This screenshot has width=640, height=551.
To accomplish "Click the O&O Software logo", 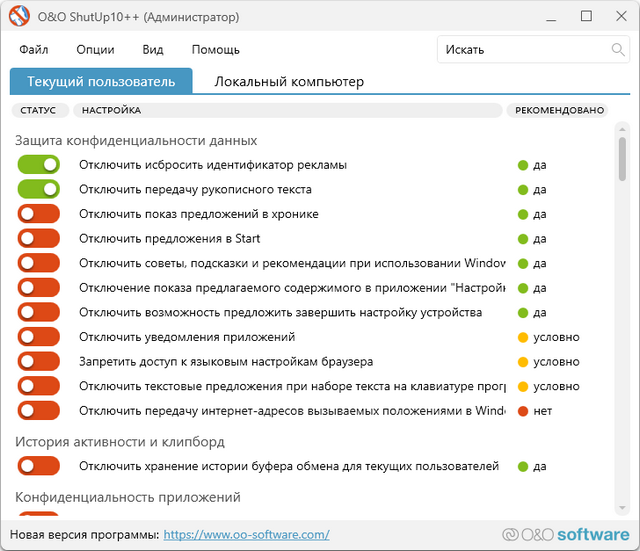I will (x=565, y=534).
